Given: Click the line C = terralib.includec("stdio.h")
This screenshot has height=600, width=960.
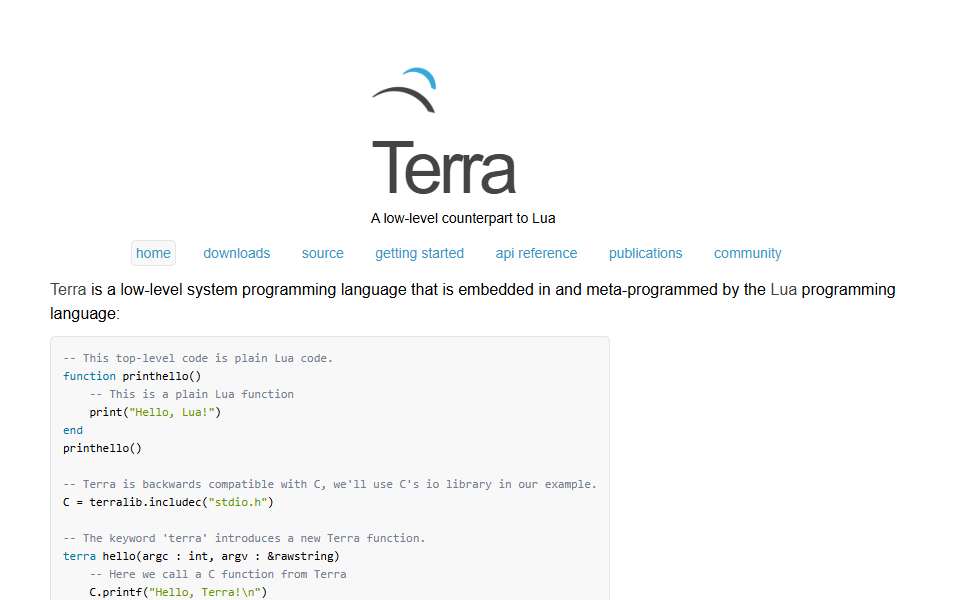Looking at the screenshot, I should click(x=168, y=502).
